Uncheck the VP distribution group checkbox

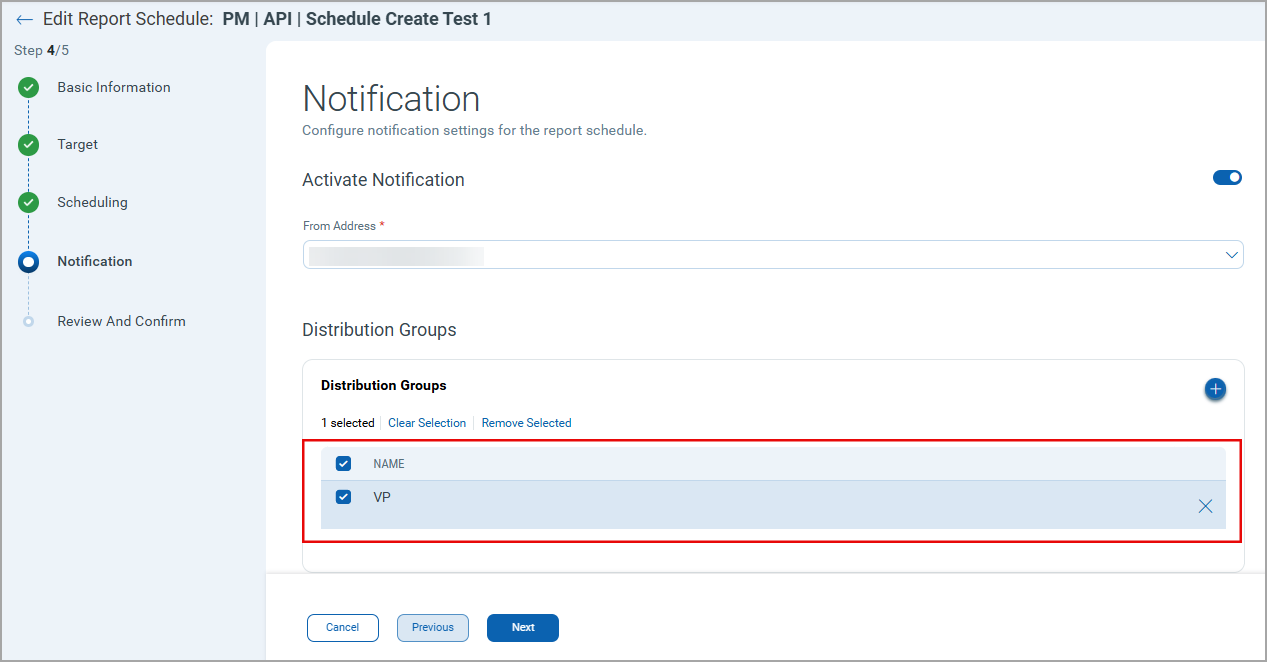coord(343,496)
